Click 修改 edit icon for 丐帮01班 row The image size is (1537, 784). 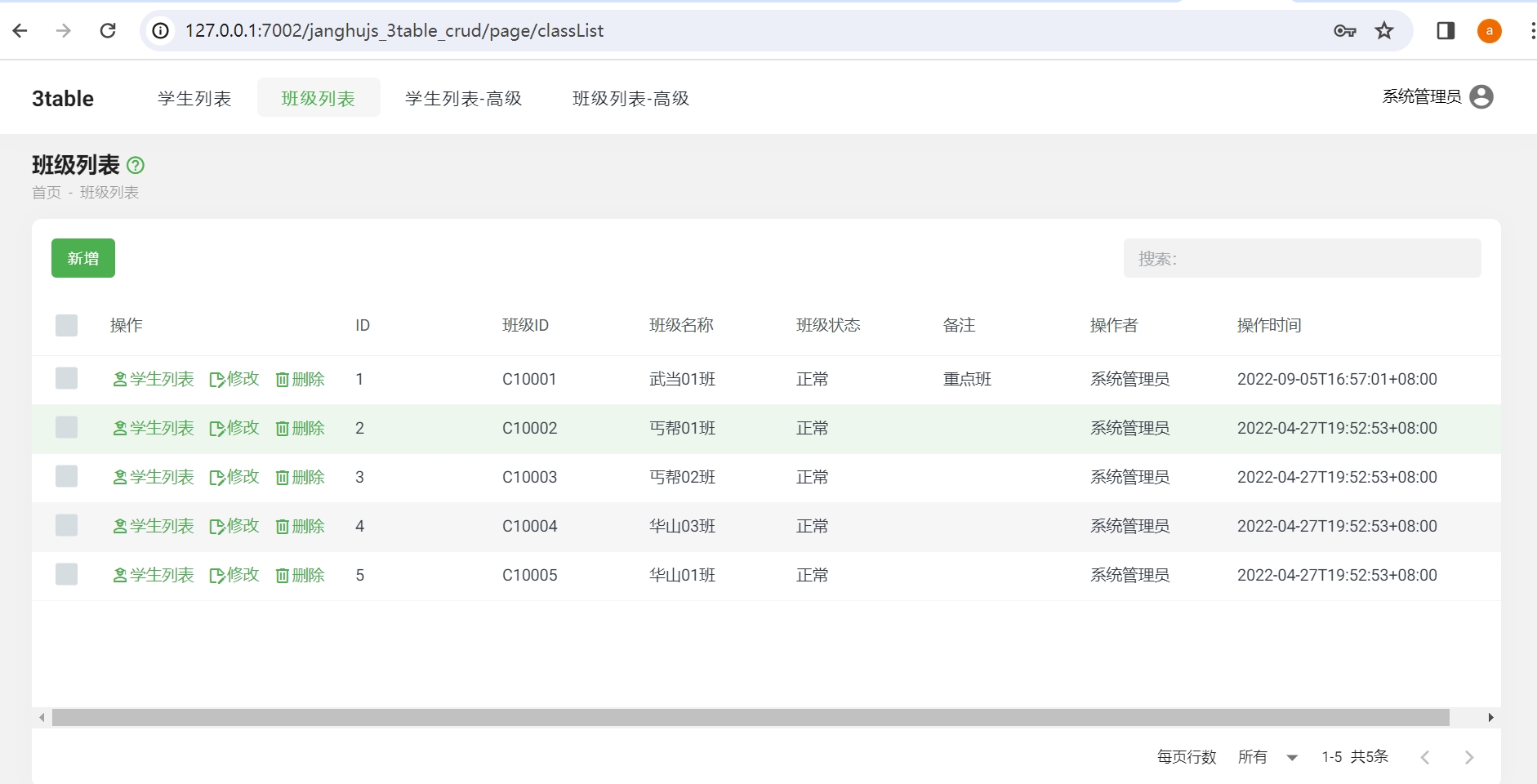click(x=234, y=429)
